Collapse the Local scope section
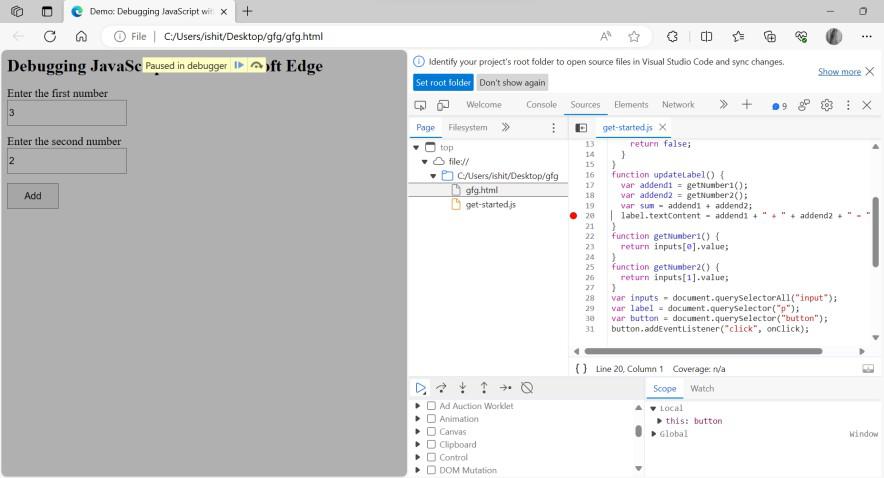This screenshot has height=478, width=884. click(653, 409)
